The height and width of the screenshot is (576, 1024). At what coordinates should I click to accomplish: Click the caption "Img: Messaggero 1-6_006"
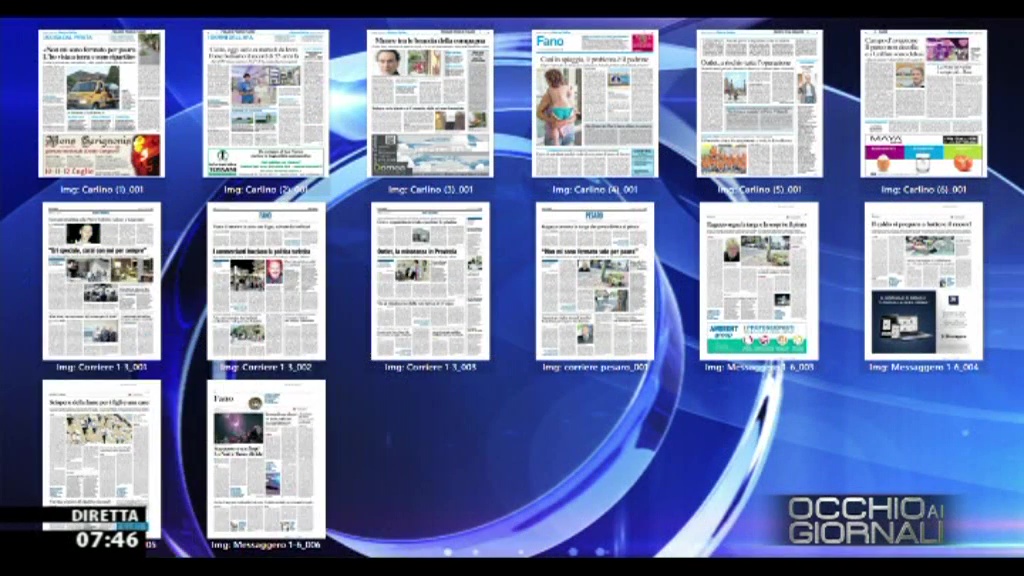[266, 545]
